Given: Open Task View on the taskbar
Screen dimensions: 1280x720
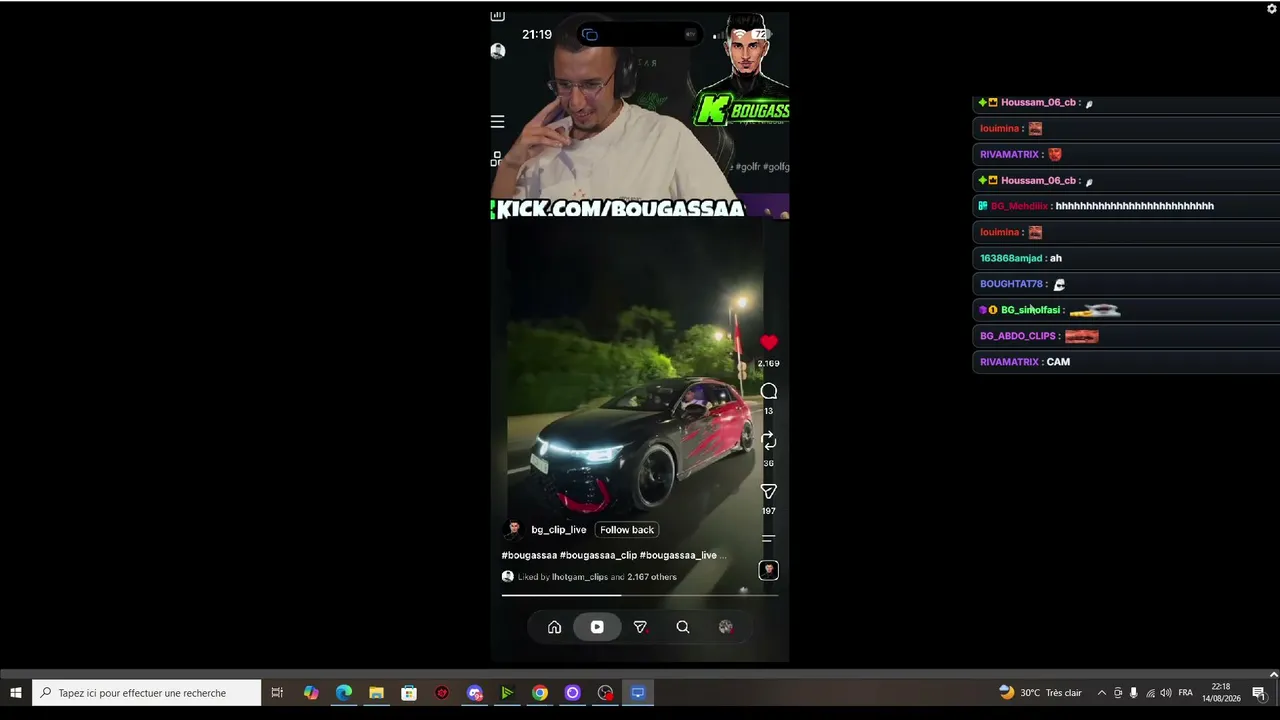Looking at the screenshot, I should (277, 692).
